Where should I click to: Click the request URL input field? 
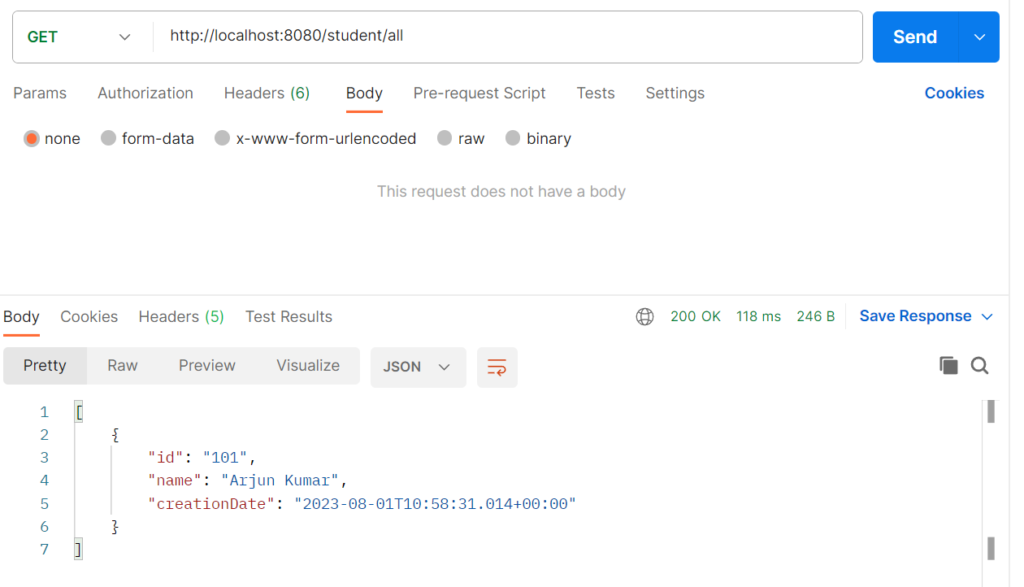pyautogui.click(x=508, y=36)
